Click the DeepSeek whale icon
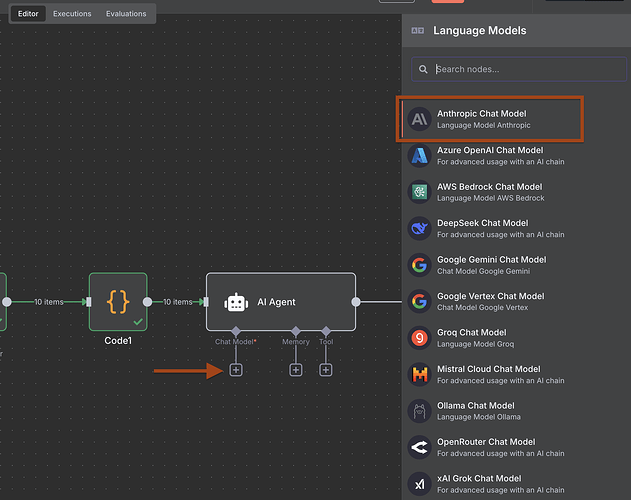 (x=419, y=228)
